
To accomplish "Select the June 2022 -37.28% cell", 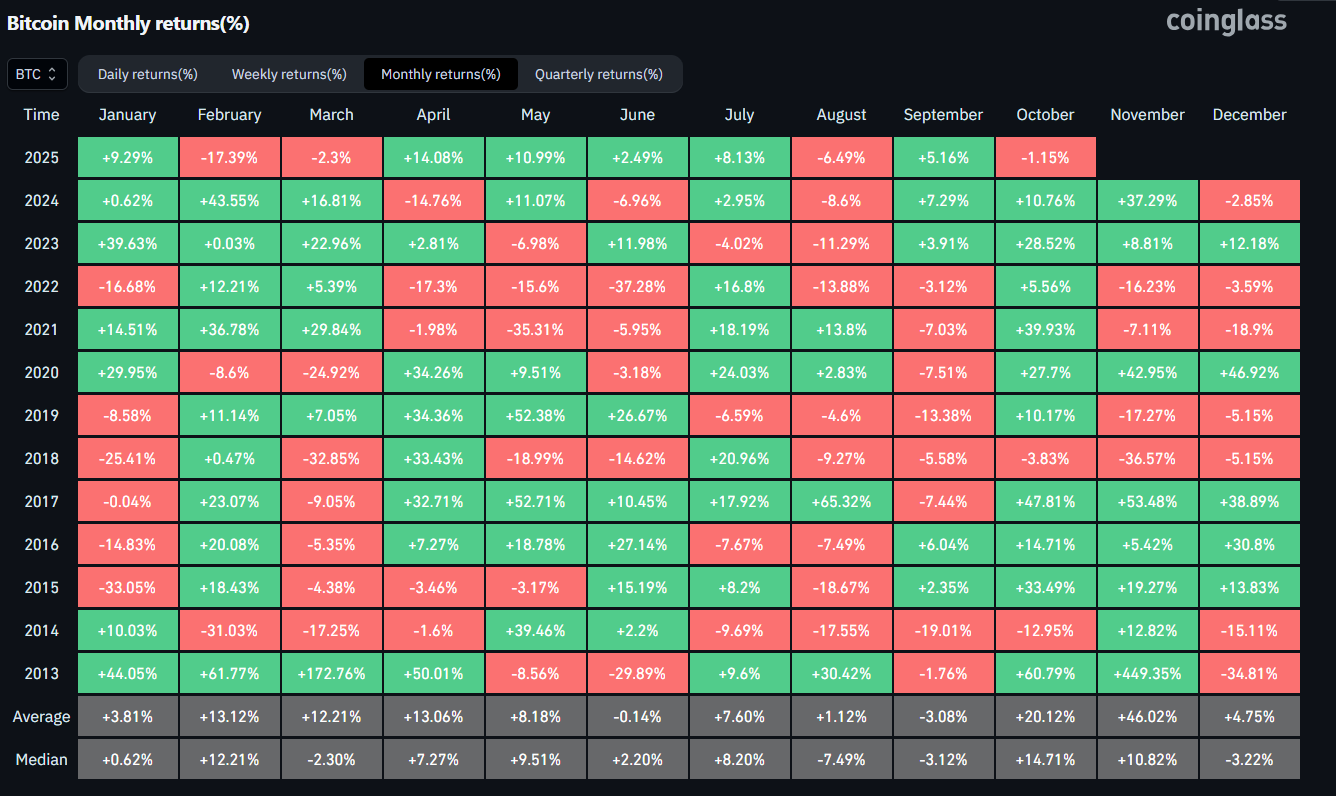I will coord(637,286).
